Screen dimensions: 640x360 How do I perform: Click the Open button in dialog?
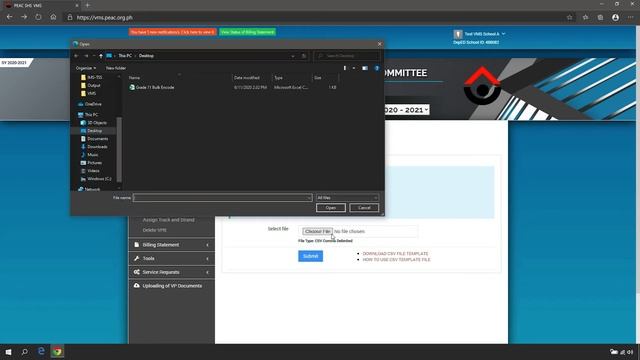331,208
